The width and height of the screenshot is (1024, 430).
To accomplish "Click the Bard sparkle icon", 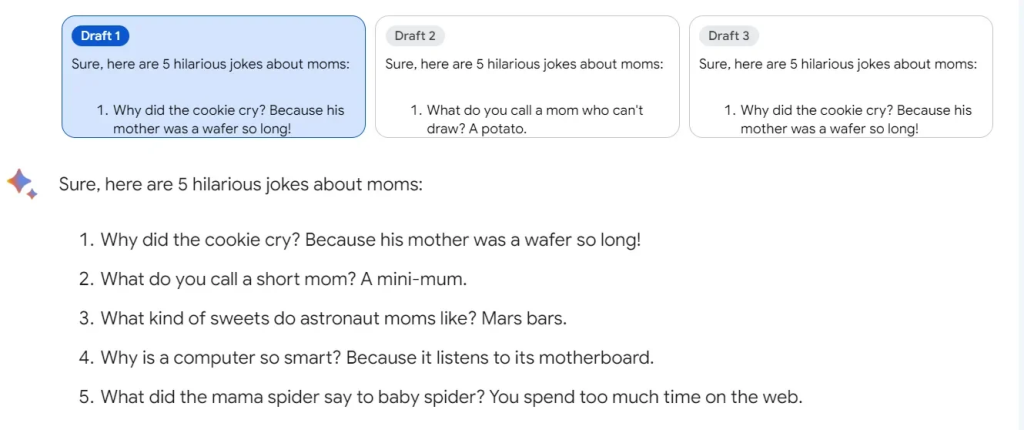I will click(x=21, y=183).
